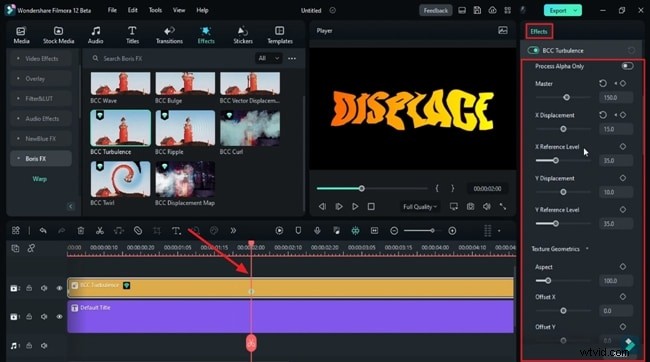Click the X Displacement value field
650x362 pixels.
tap(616, 129)
